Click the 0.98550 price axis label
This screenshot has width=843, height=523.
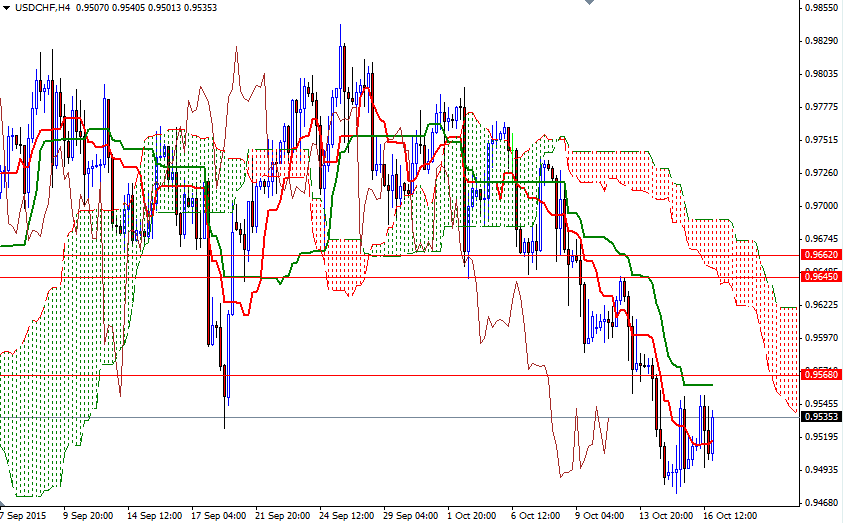pyautogui.click(x=822, y=8)
